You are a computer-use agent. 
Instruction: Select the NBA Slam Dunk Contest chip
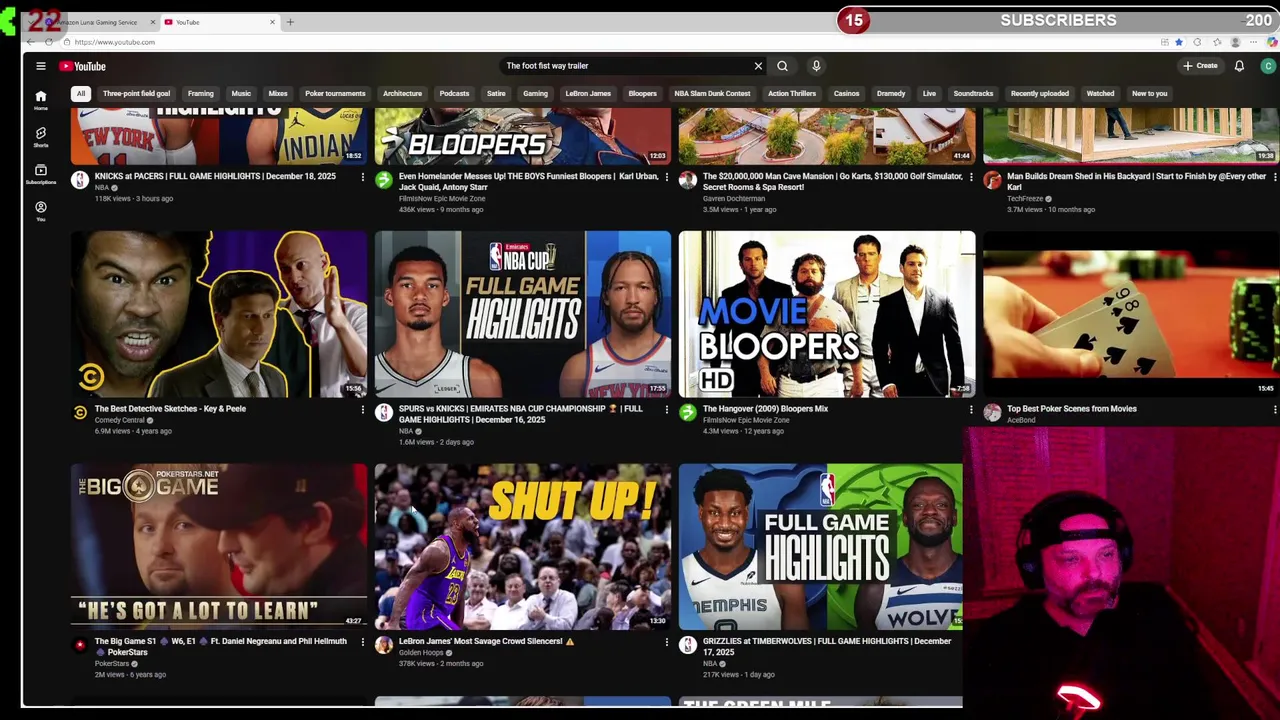coord(712,94)
